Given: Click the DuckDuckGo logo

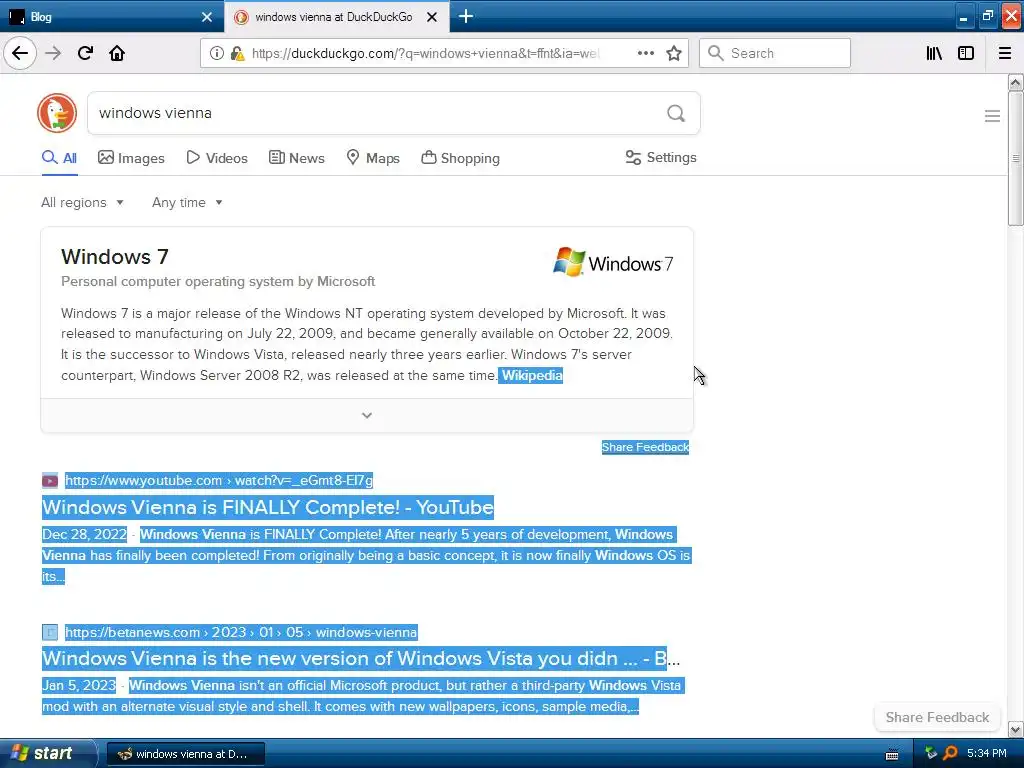Looking at the screenshot, I should (x=57, y=113).
